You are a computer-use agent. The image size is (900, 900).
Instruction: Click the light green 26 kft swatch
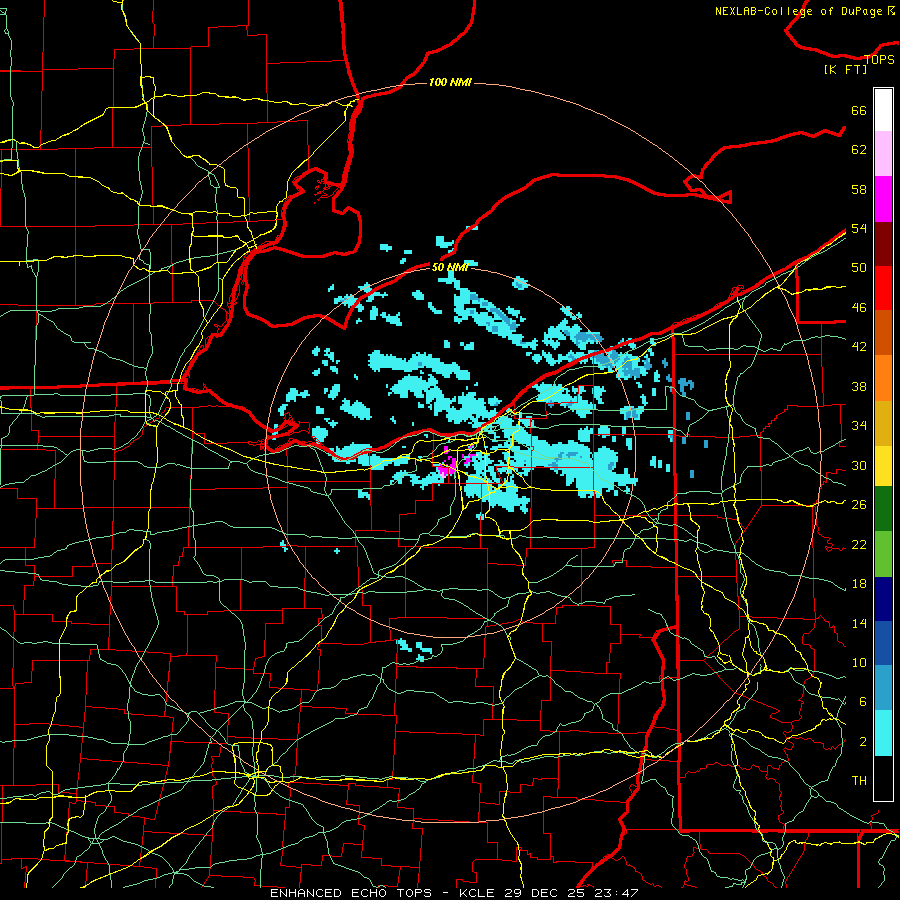click(883, 553)
